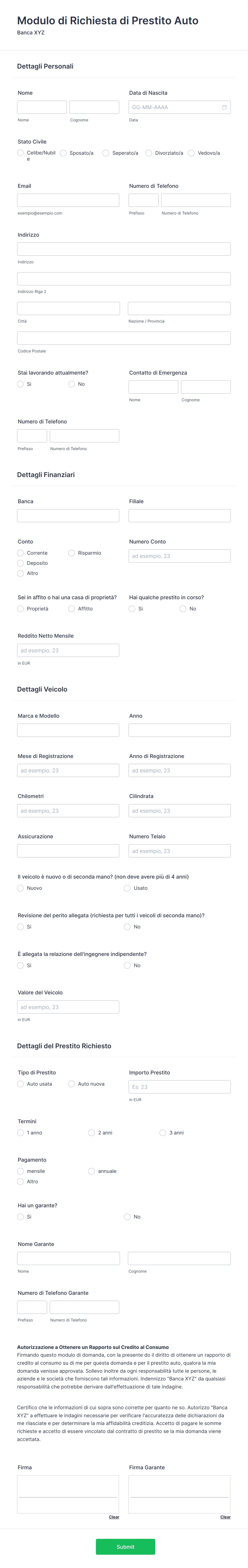Select "Si" for independent engineer report
Viewport: 248px width, 1568px height.
[19, 965]
